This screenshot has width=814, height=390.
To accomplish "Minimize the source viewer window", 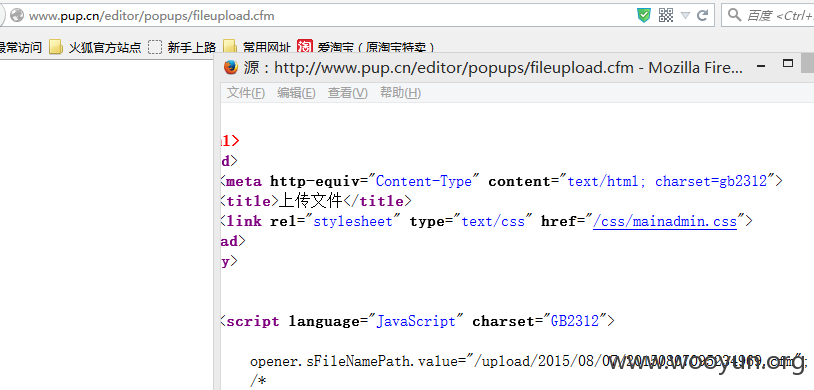I will [x=762, y=66].
